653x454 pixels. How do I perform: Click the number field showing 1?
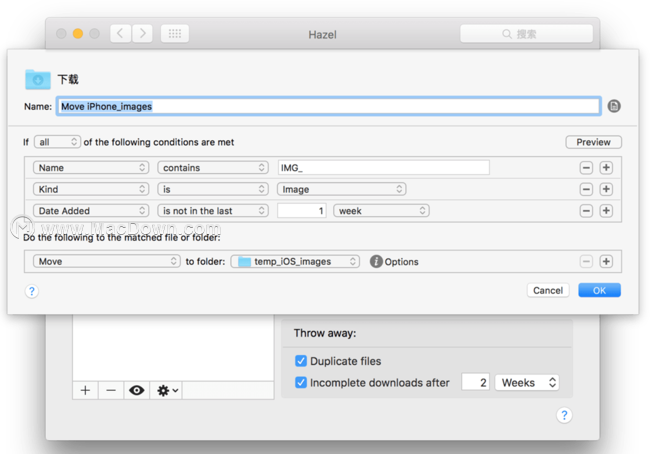pos(302,211)
